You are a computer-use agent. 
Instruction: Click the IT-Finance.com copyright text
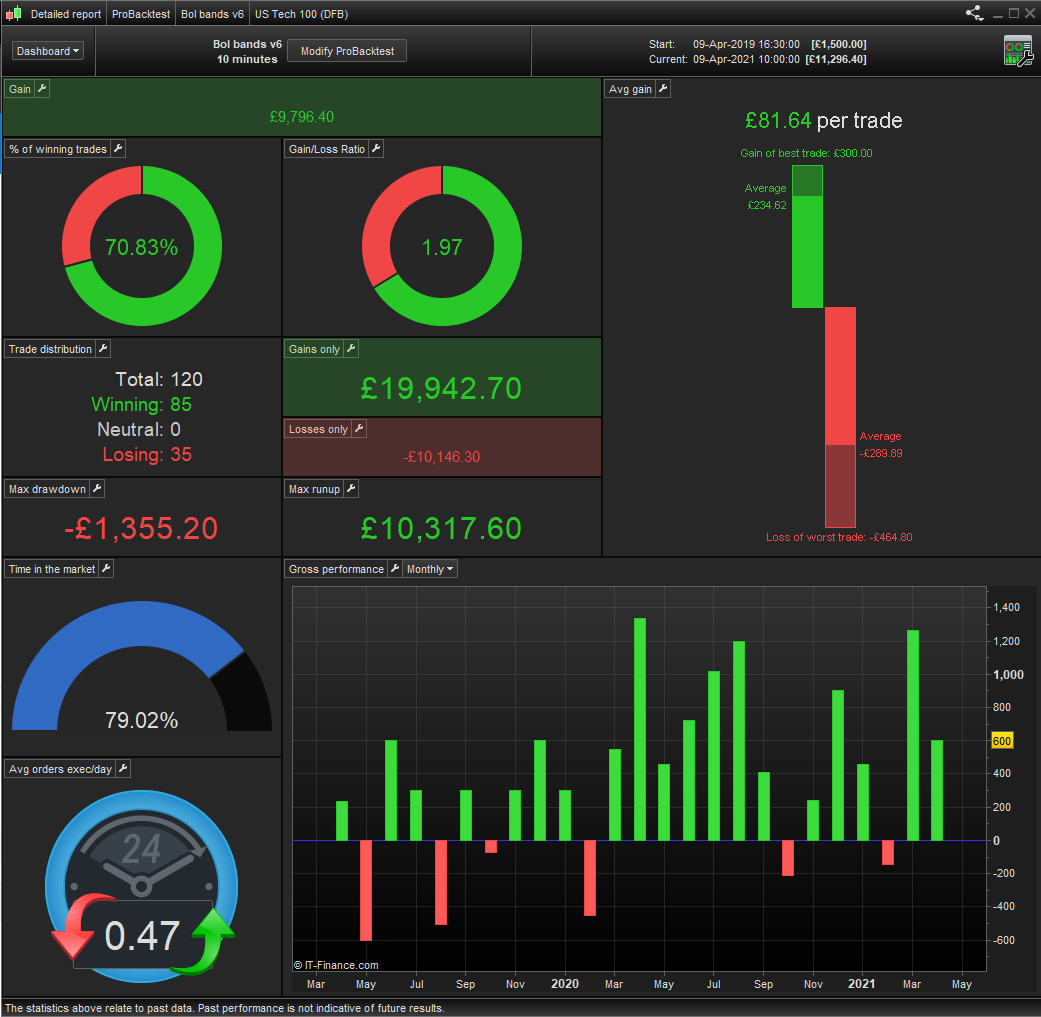click(x=336, y=965)
